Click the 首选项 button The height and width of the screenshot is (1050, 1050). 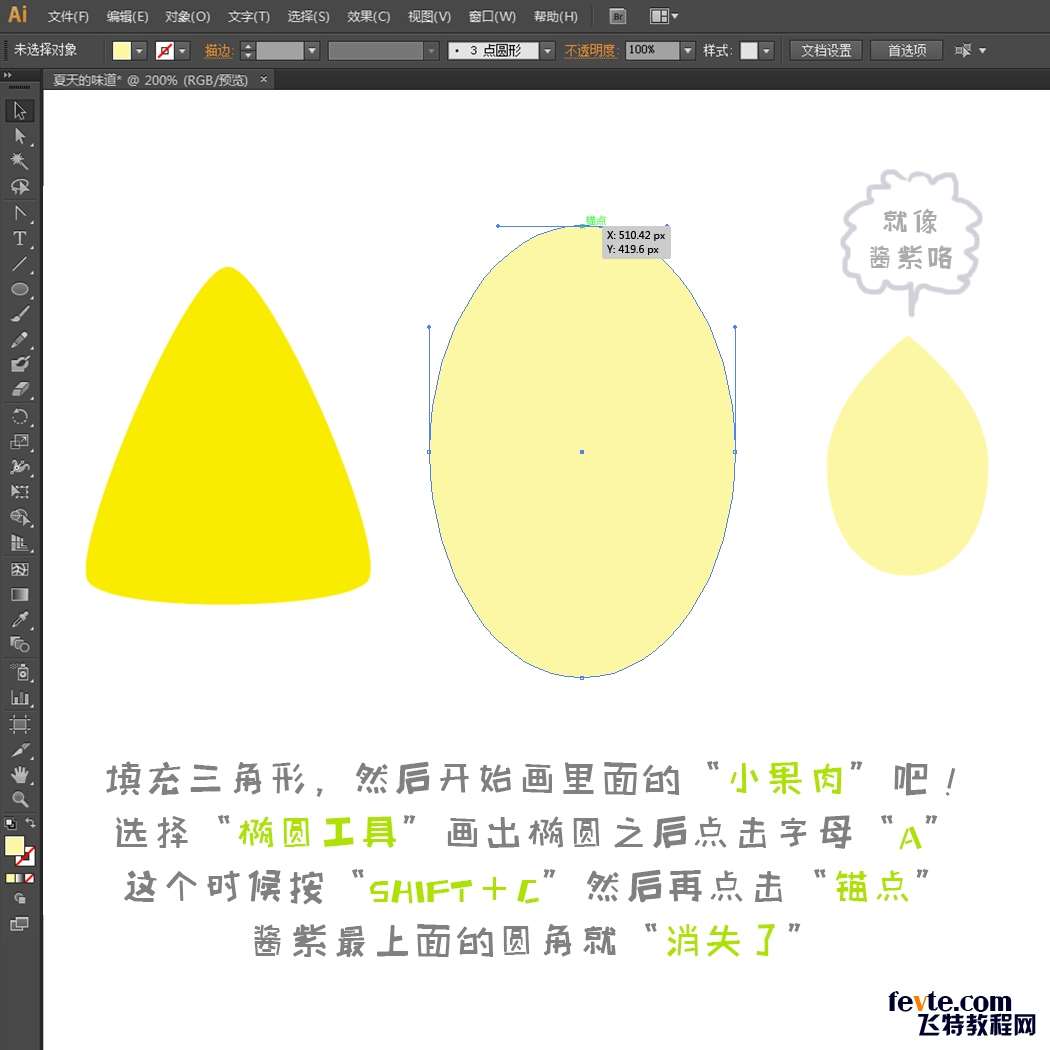click(x=907, y=50)
